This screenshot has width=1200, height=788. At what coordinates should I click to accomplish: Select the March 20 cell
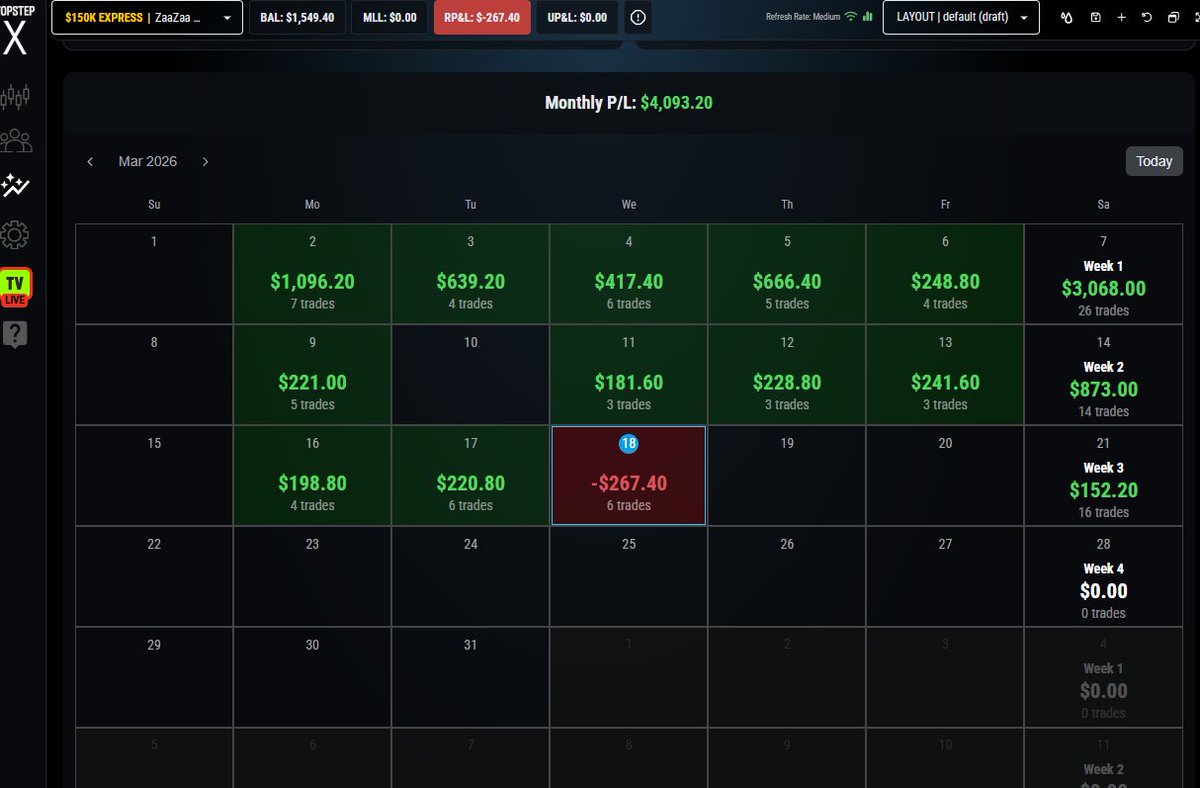945,475
